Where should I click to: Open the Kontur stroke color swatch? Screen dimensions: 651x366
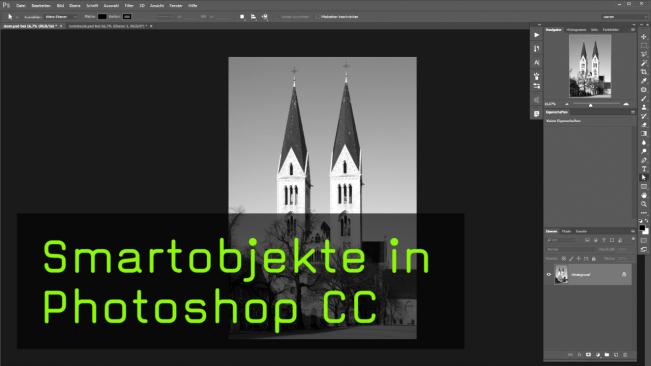[127, 17]
